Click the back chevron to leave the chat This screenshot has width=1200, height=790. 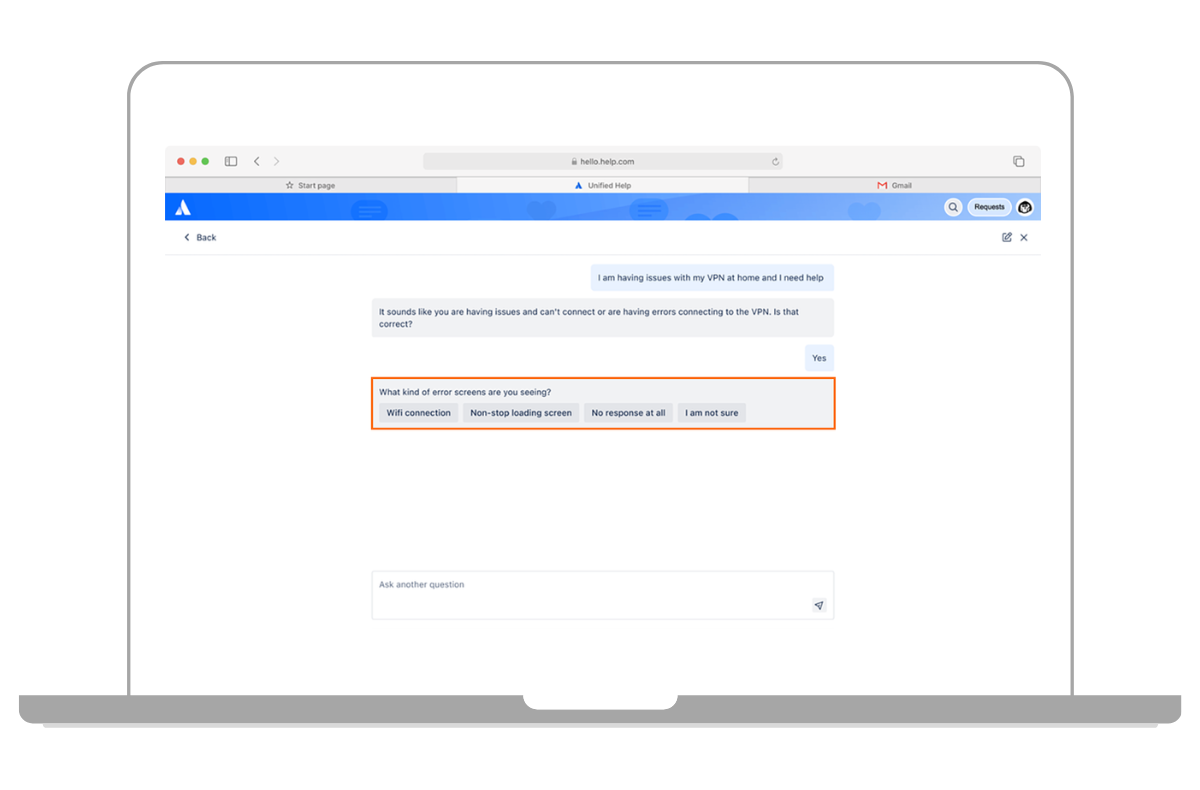[187, 237]
